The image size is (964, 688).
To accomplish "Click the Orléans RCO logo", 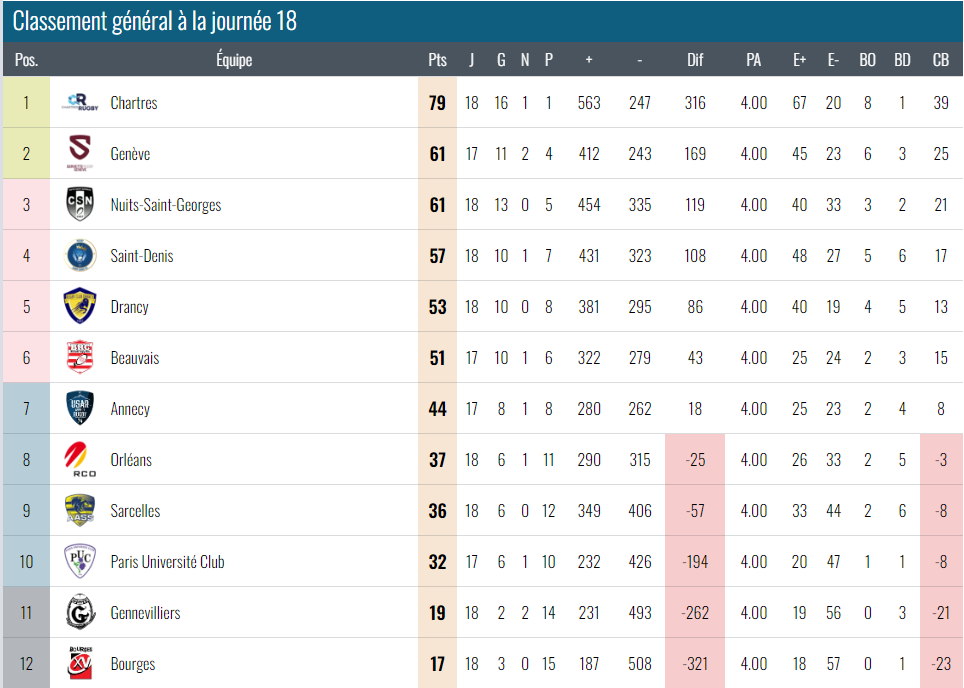I will click(x=80, y=459).
